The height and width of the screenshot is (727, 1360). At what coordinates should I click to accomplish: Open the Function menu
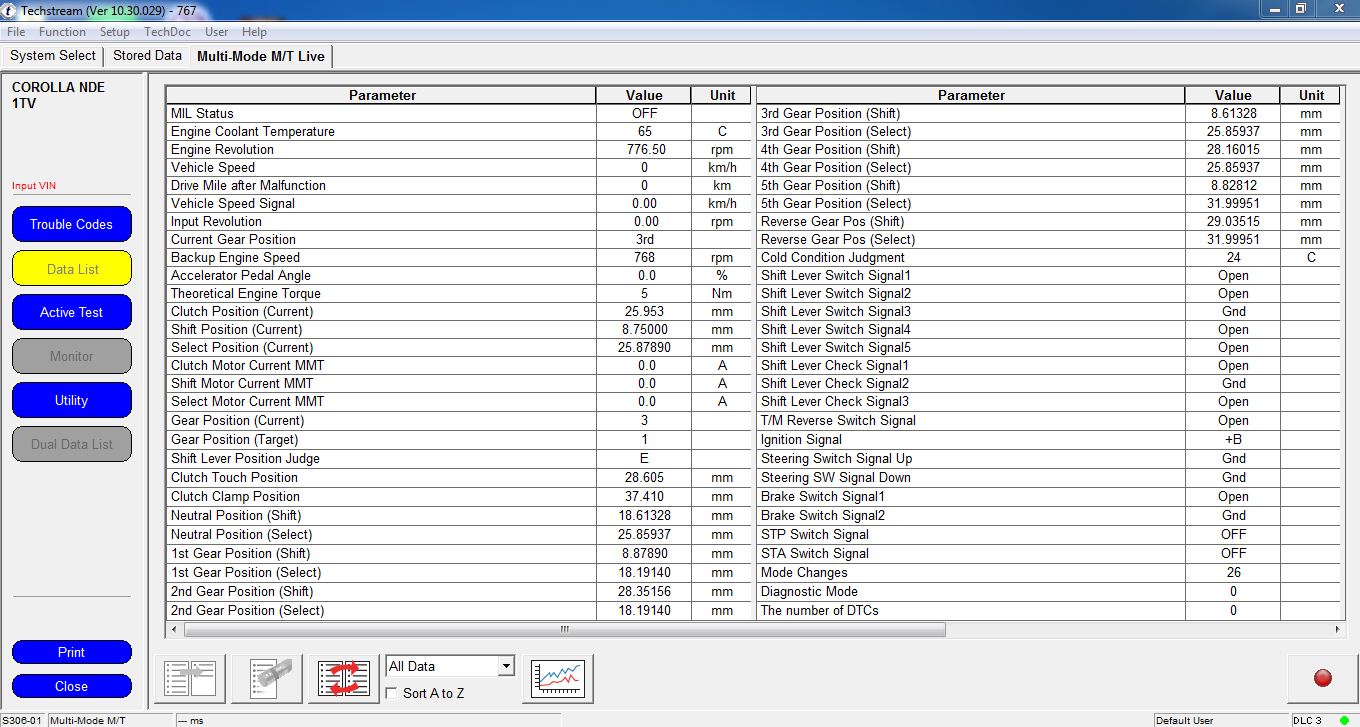point(62,32)
